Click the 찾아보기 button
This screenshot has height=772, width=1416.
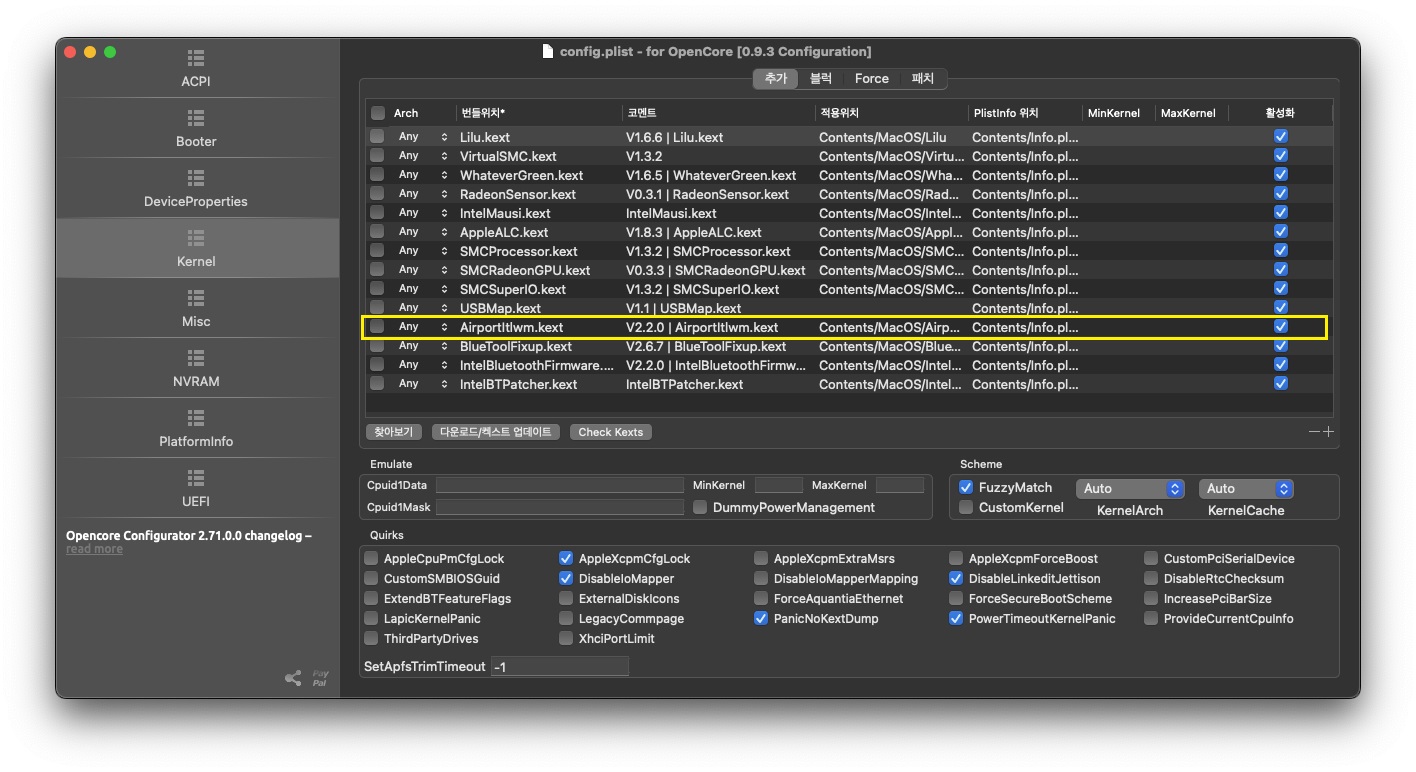[393, 432]
